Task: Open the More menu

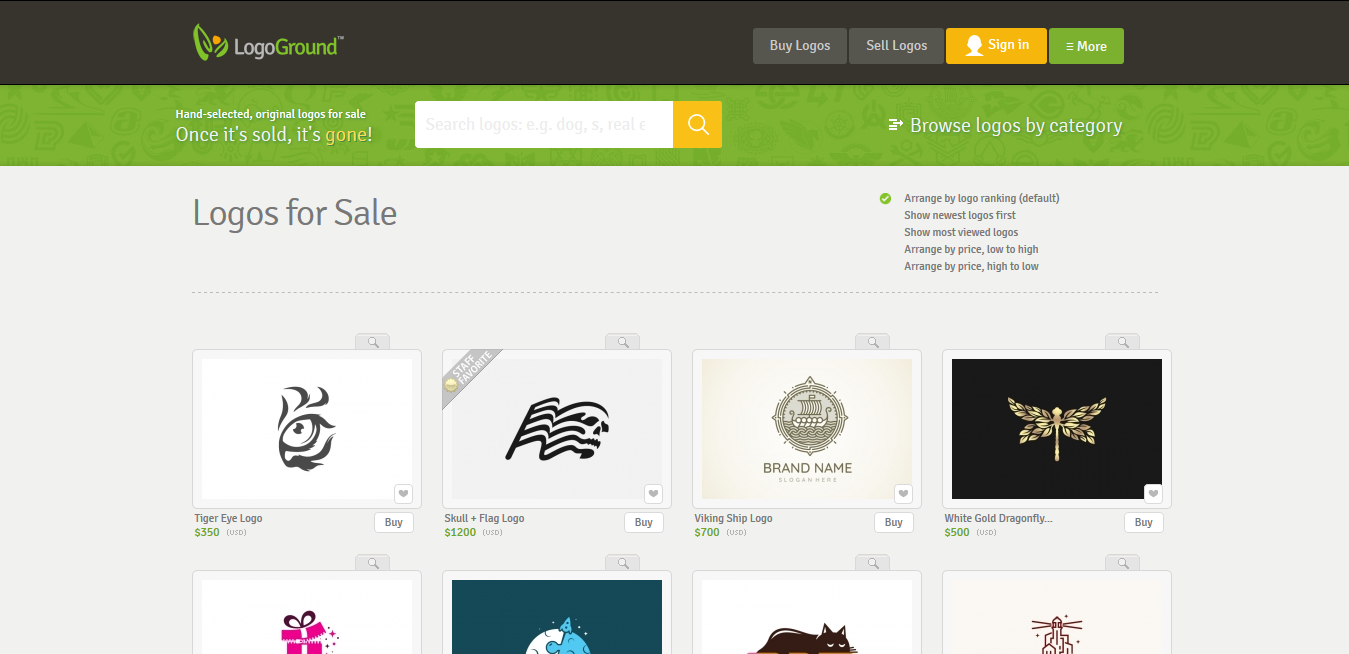Action: click(x=1086, y=46)
